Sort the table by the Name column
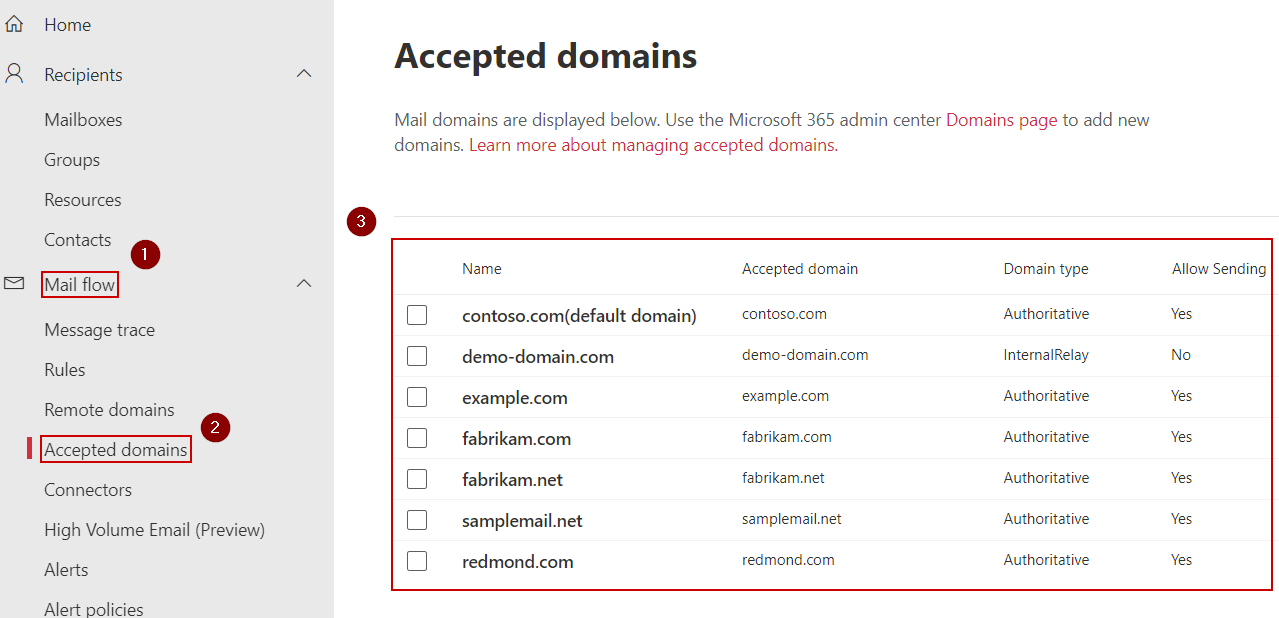Screen dimensions: 1279x618 tap(481, 268)
